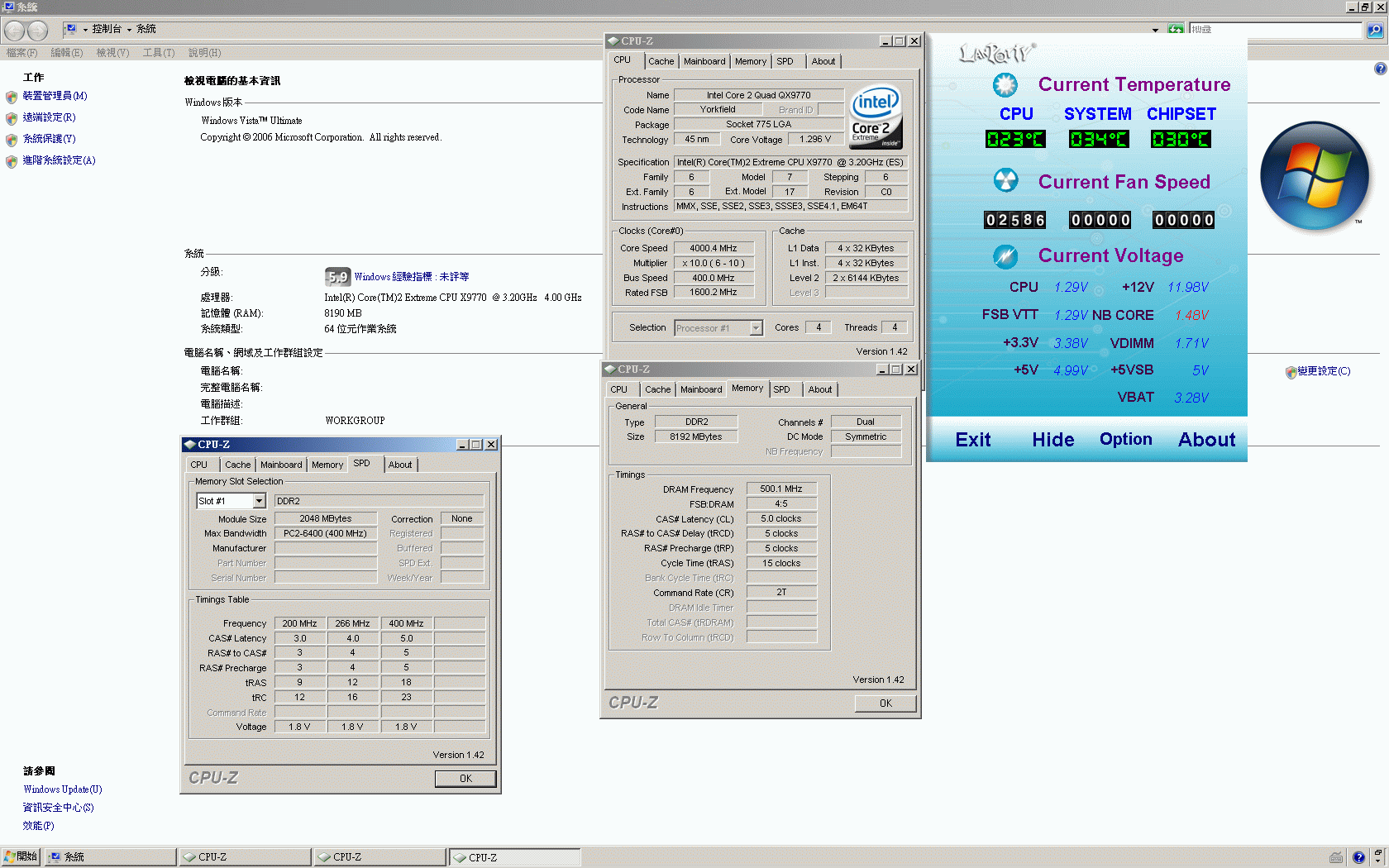Open the 檔案(F) menu
1389x868 pixels.
pos(21,53)
